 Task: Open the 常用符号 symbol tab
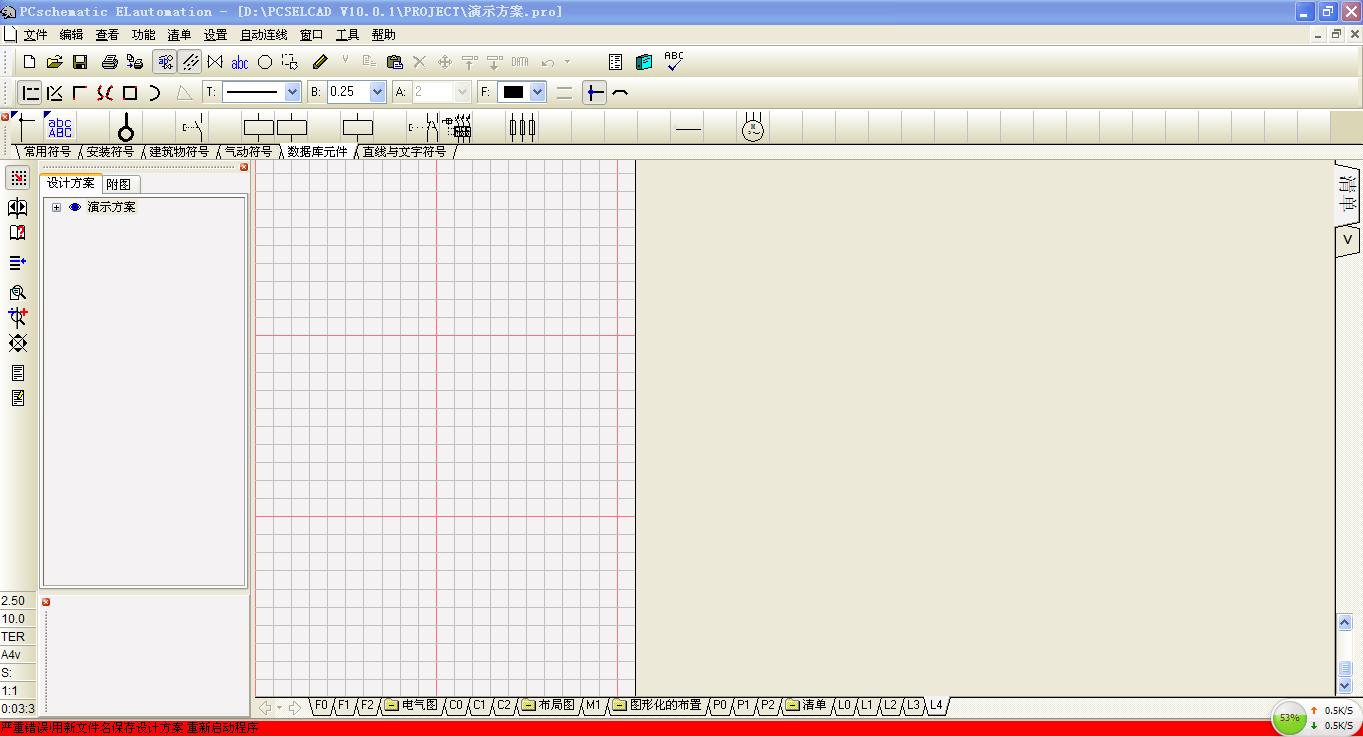(47, 152)
